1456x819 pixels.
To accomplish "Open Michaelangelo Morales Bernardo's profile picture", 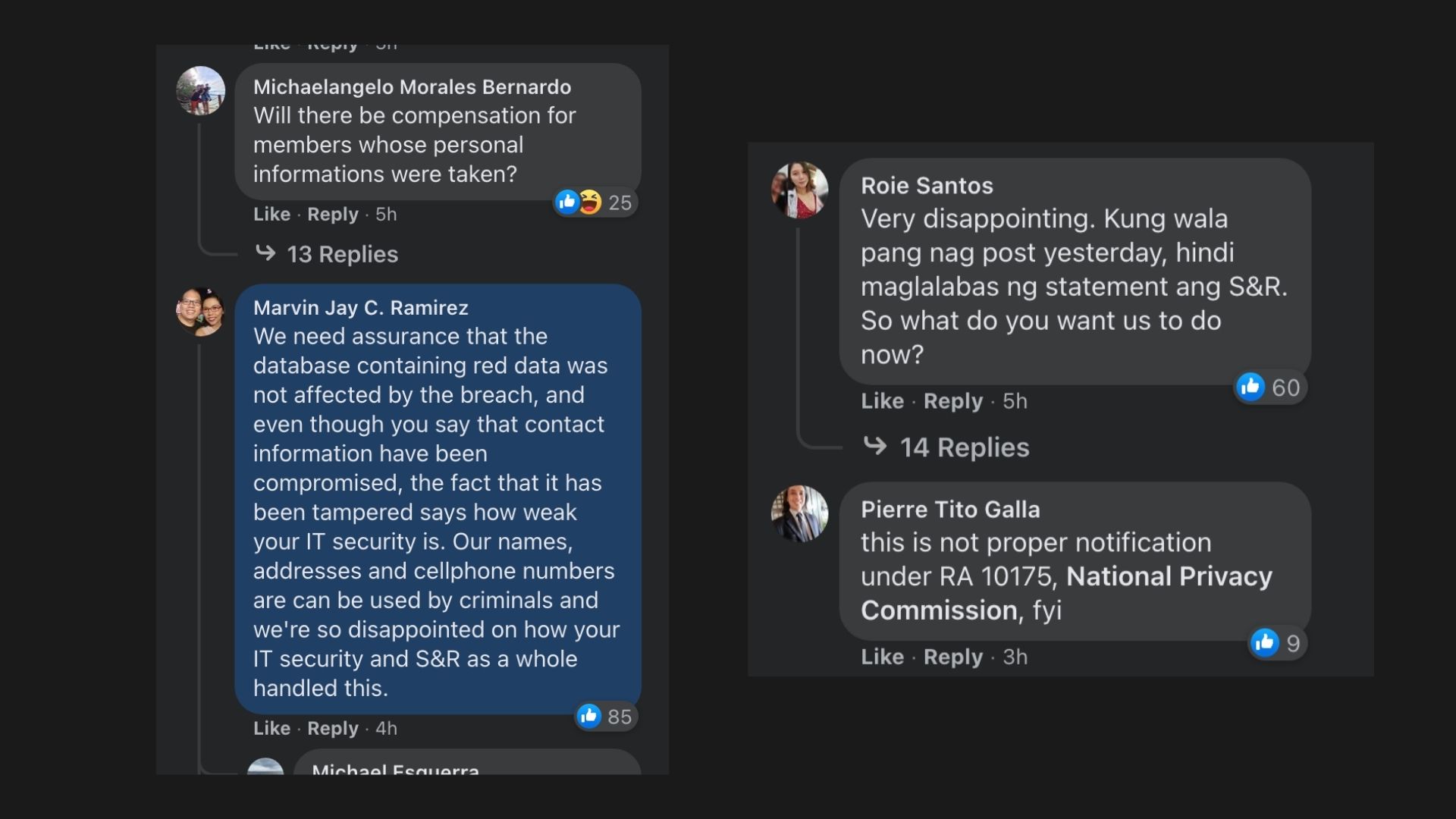I will click(200, 90).
